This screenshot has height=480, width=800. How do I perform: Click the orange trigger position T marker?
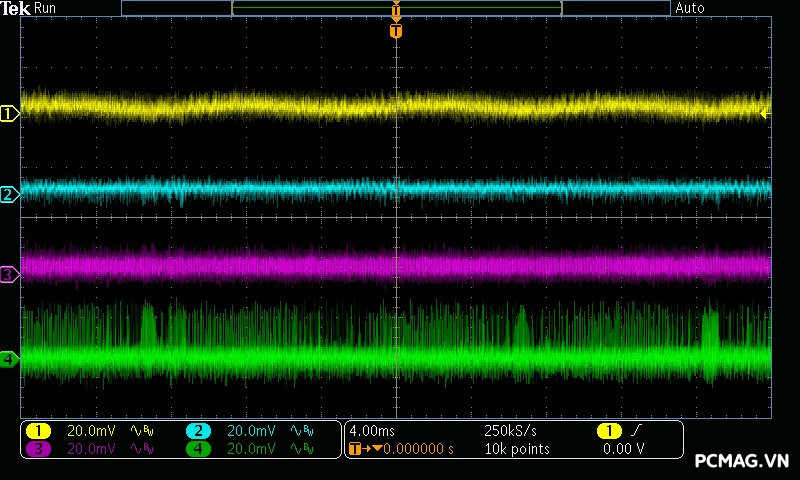click(396, 31)
